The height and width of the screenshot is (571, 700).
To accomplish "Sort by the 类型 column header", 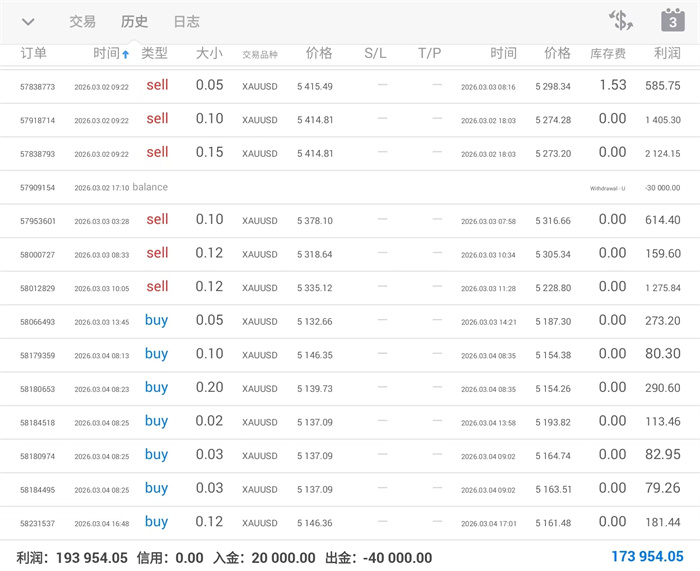I will pos(155,53).
